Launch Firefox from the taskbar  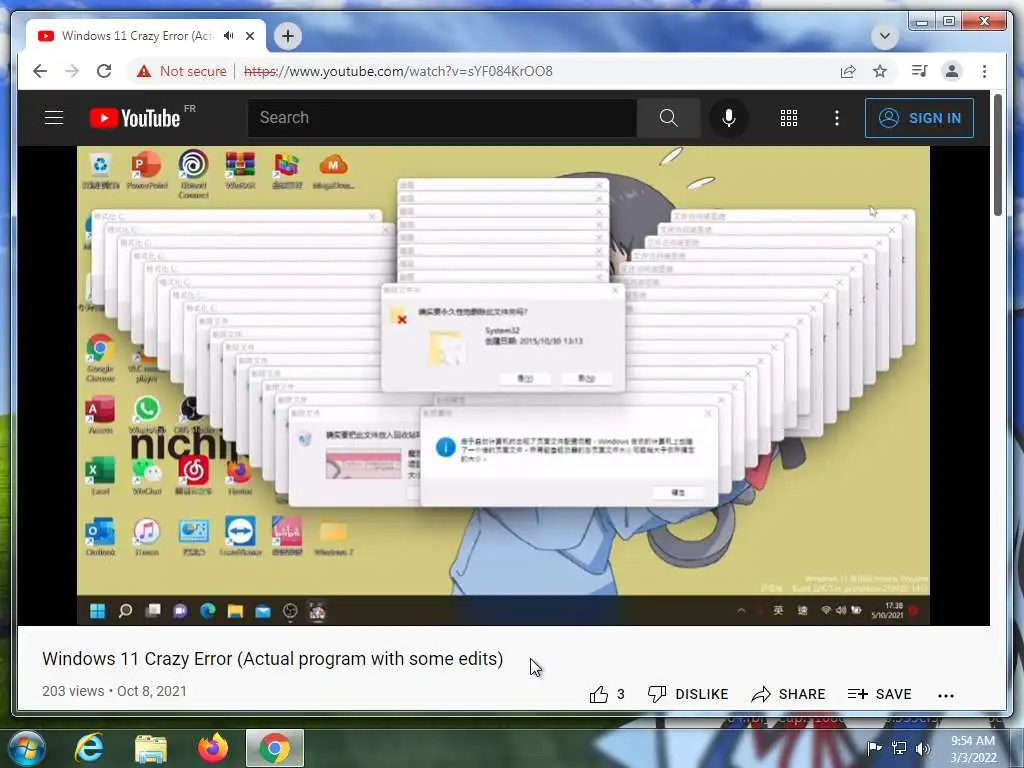[213, 748]
